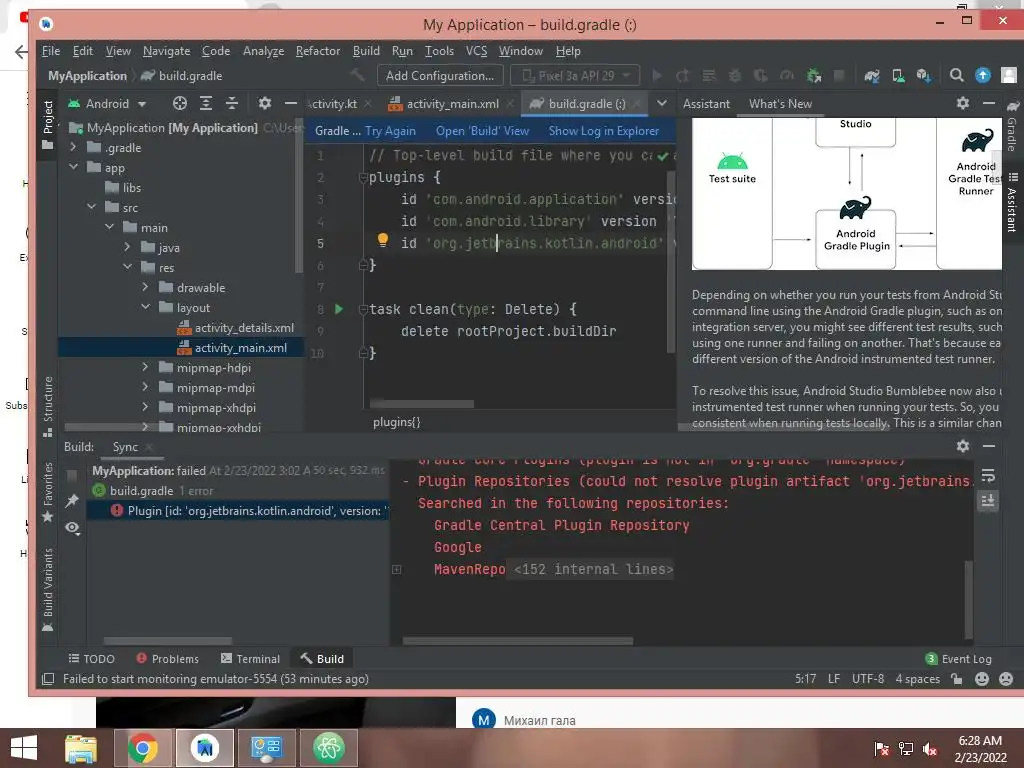Open the Problems tool window tab
This screenshot has height=768, width=1024.
(x=167, y=659)
